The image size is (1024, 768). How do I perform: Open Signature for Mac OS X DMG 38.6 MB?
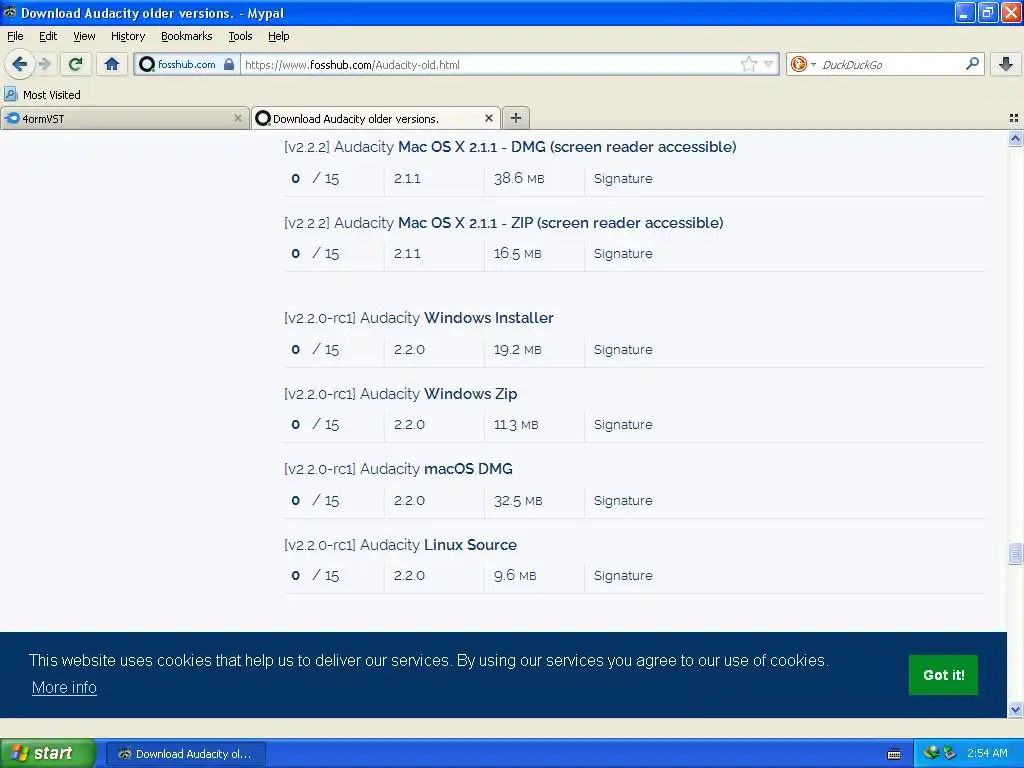pos(623,178)
